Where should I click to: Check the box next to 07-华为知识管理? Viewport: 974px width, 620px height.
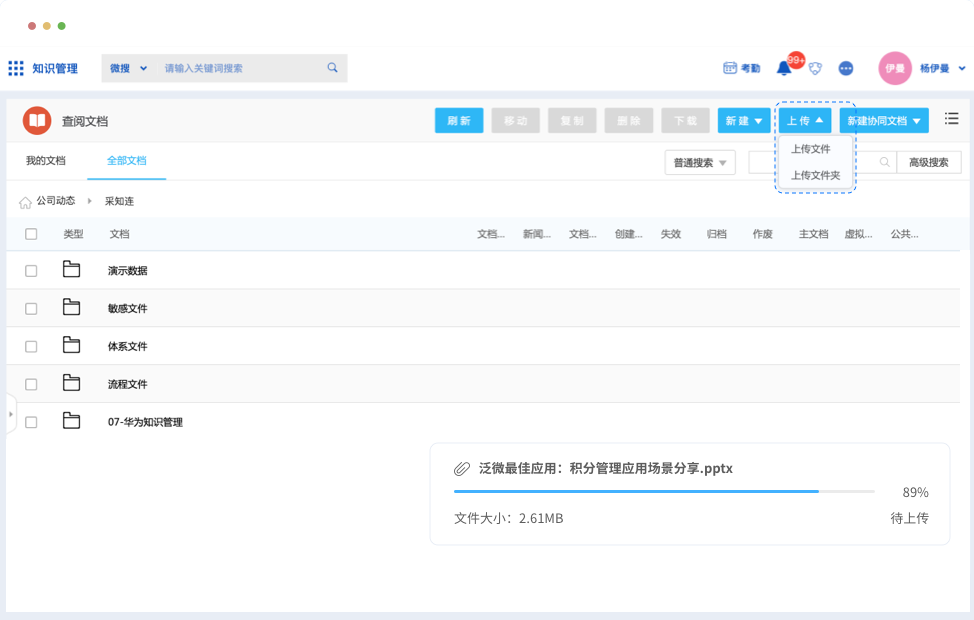[31, 422]
